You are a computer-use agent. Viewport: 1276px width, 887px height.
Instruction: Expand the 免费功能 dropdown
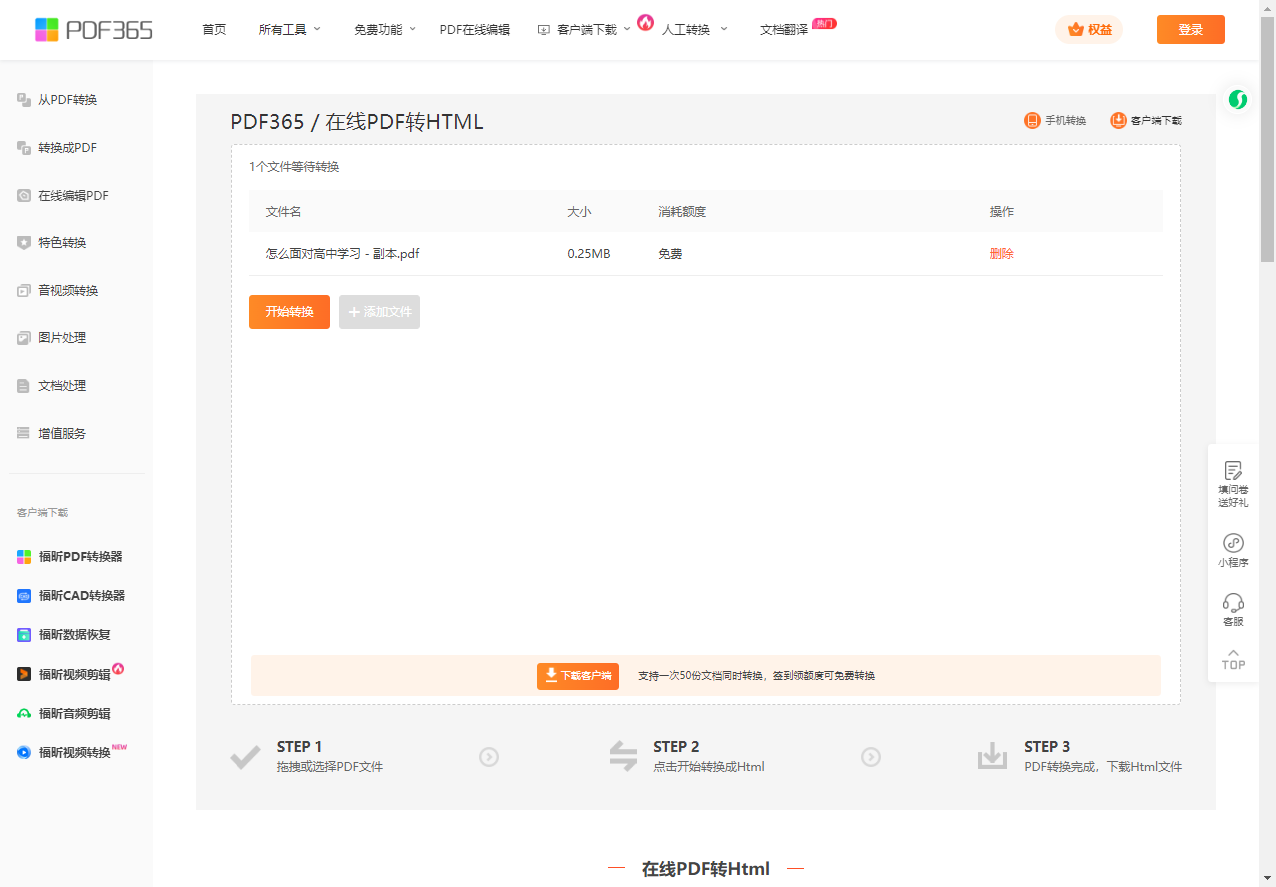coord(384,30)
